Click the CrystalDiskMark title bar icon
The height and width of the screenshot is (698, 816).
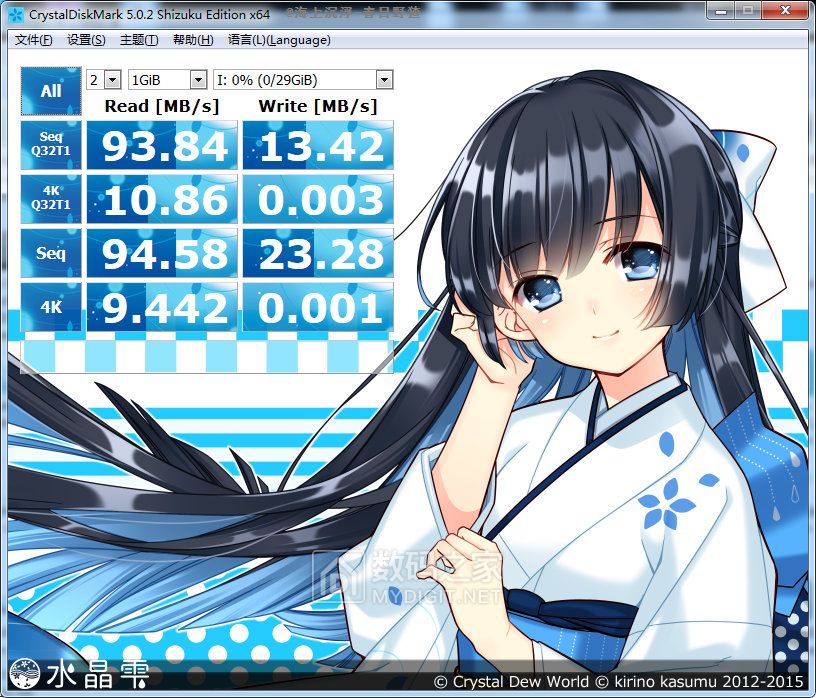[16, 15]
